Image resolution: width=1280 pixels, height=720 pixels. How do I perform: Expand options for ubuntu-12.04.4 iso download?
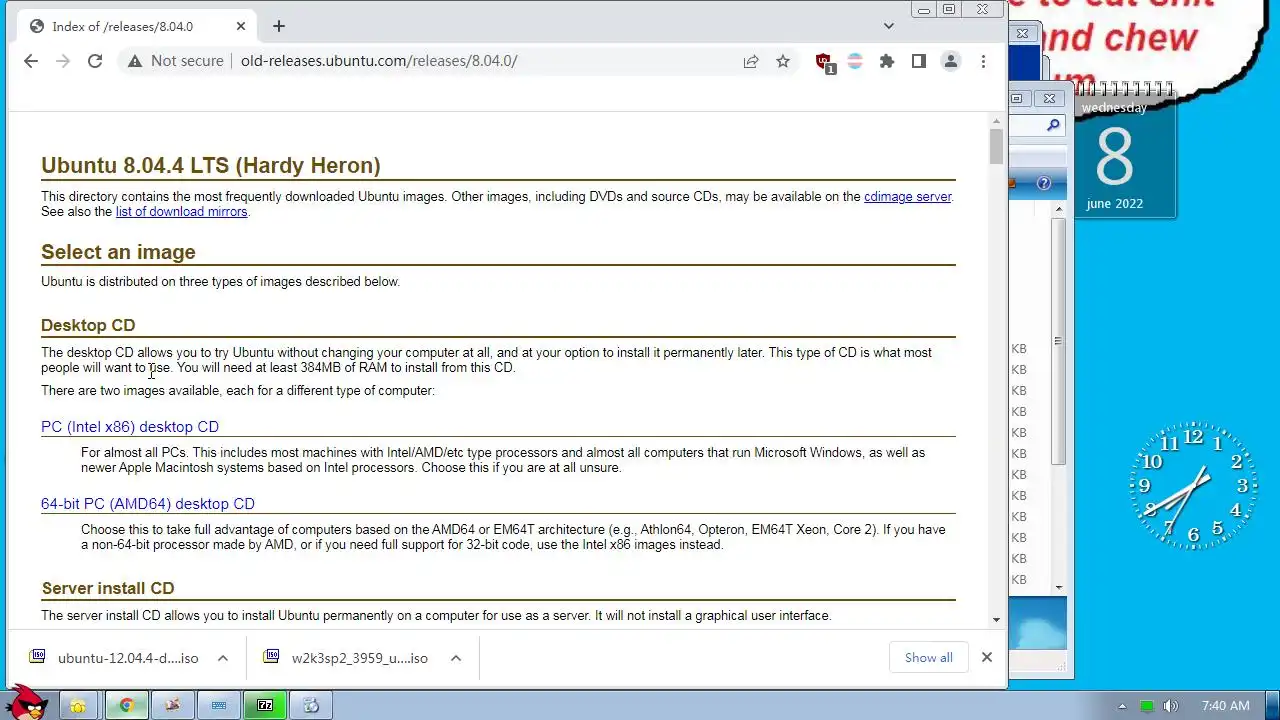tap(223, 658)
